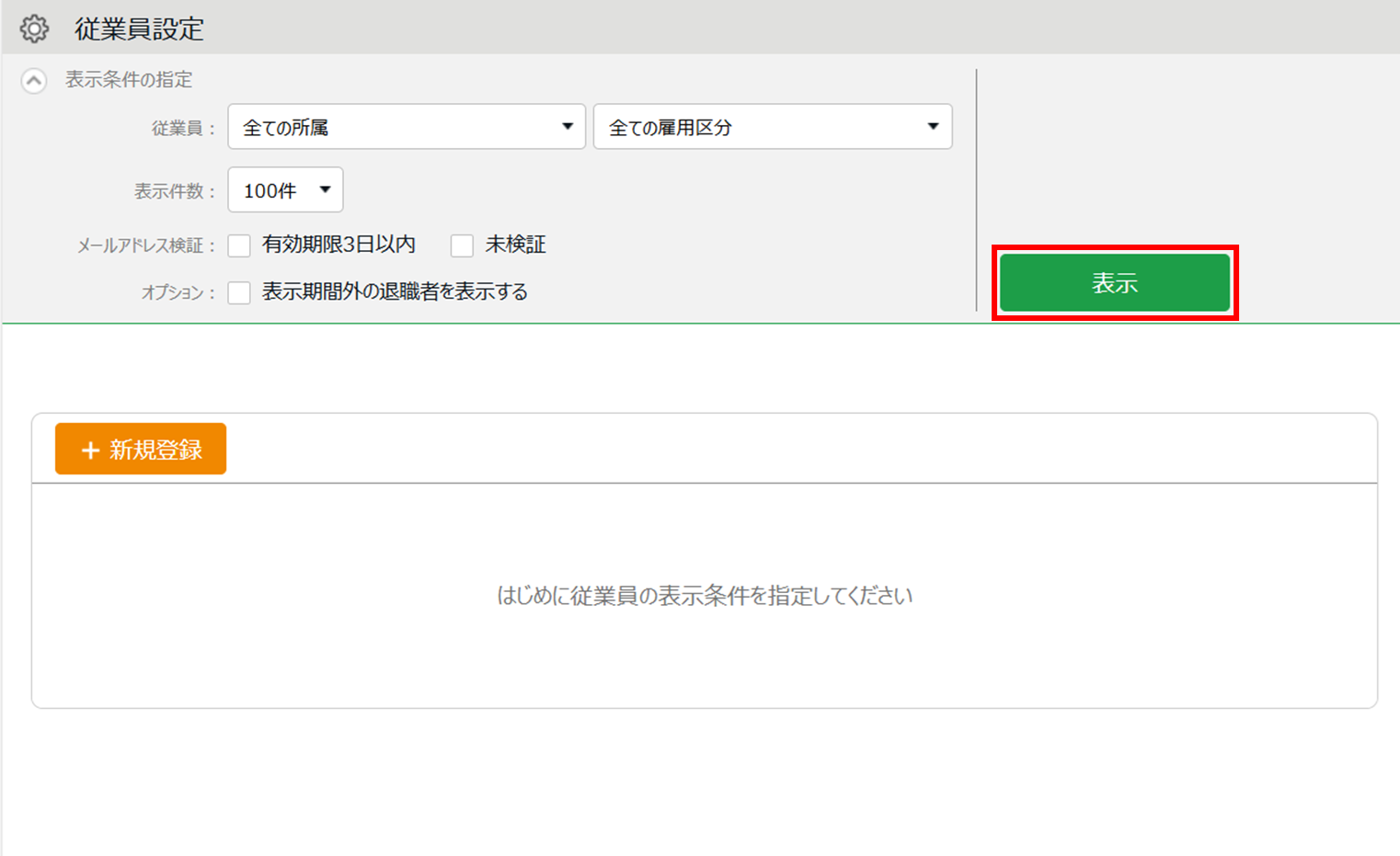Open the 100件 display count dropdown
The image size is (1400, 856).
[x=285, y=190]
